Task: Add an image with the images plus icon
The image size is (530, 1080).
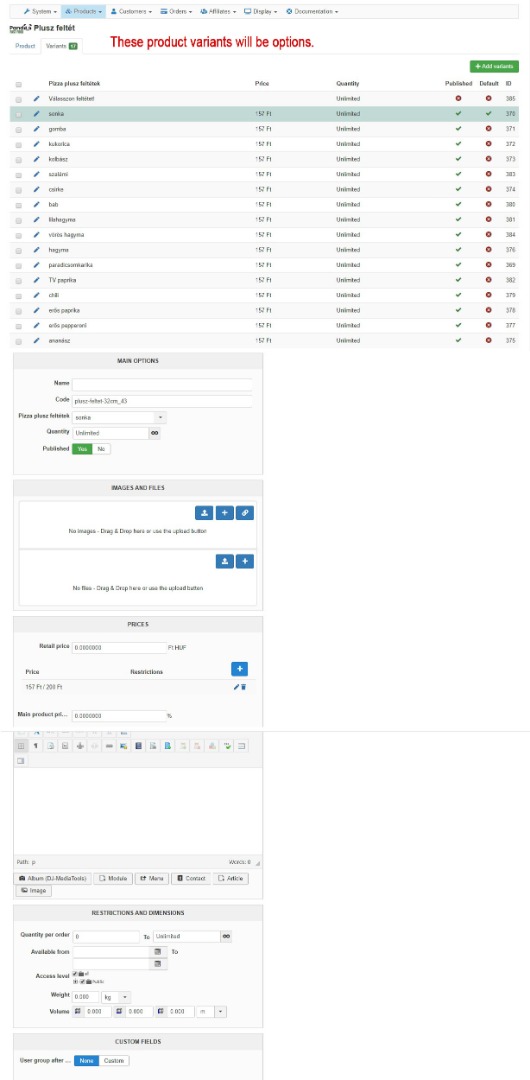Action: [224, 513]
